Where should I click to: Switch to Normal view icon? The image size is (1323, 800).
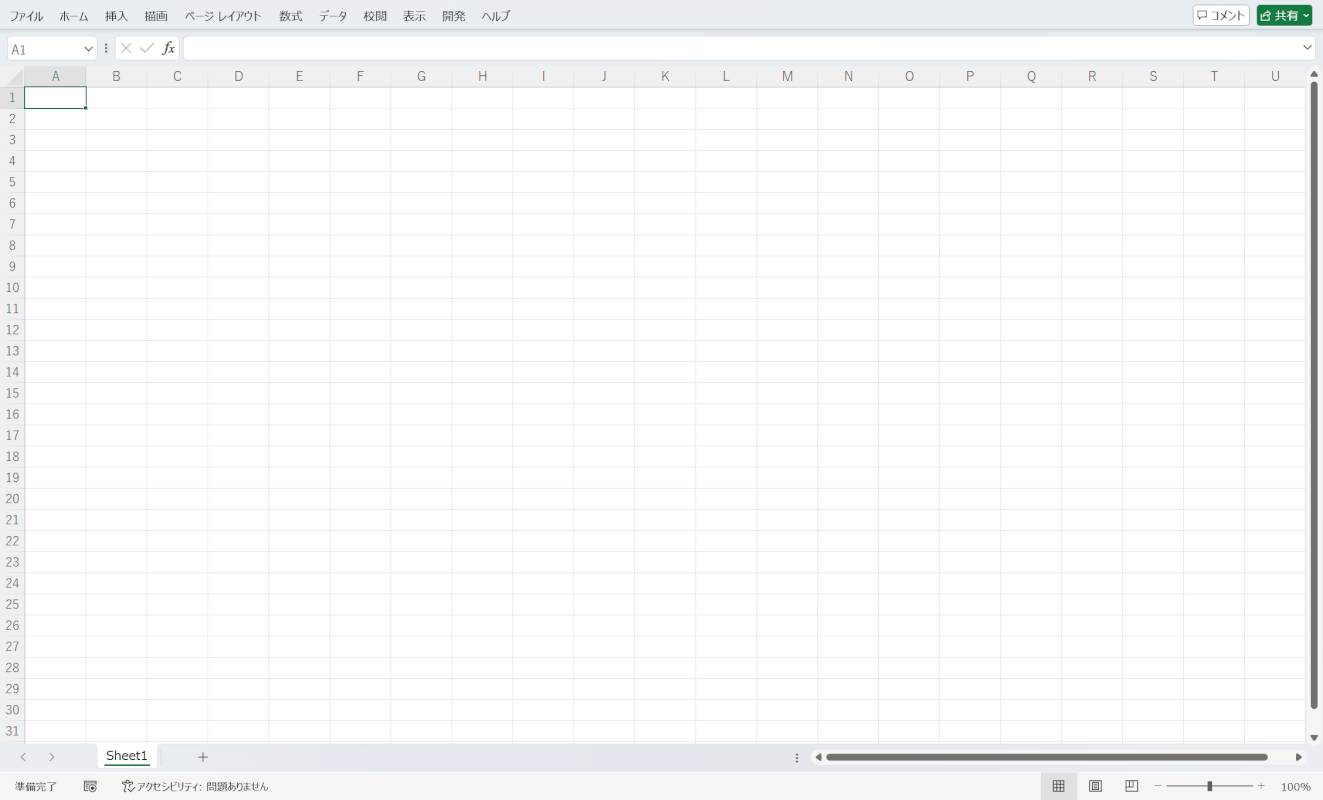pos(1059,786)
